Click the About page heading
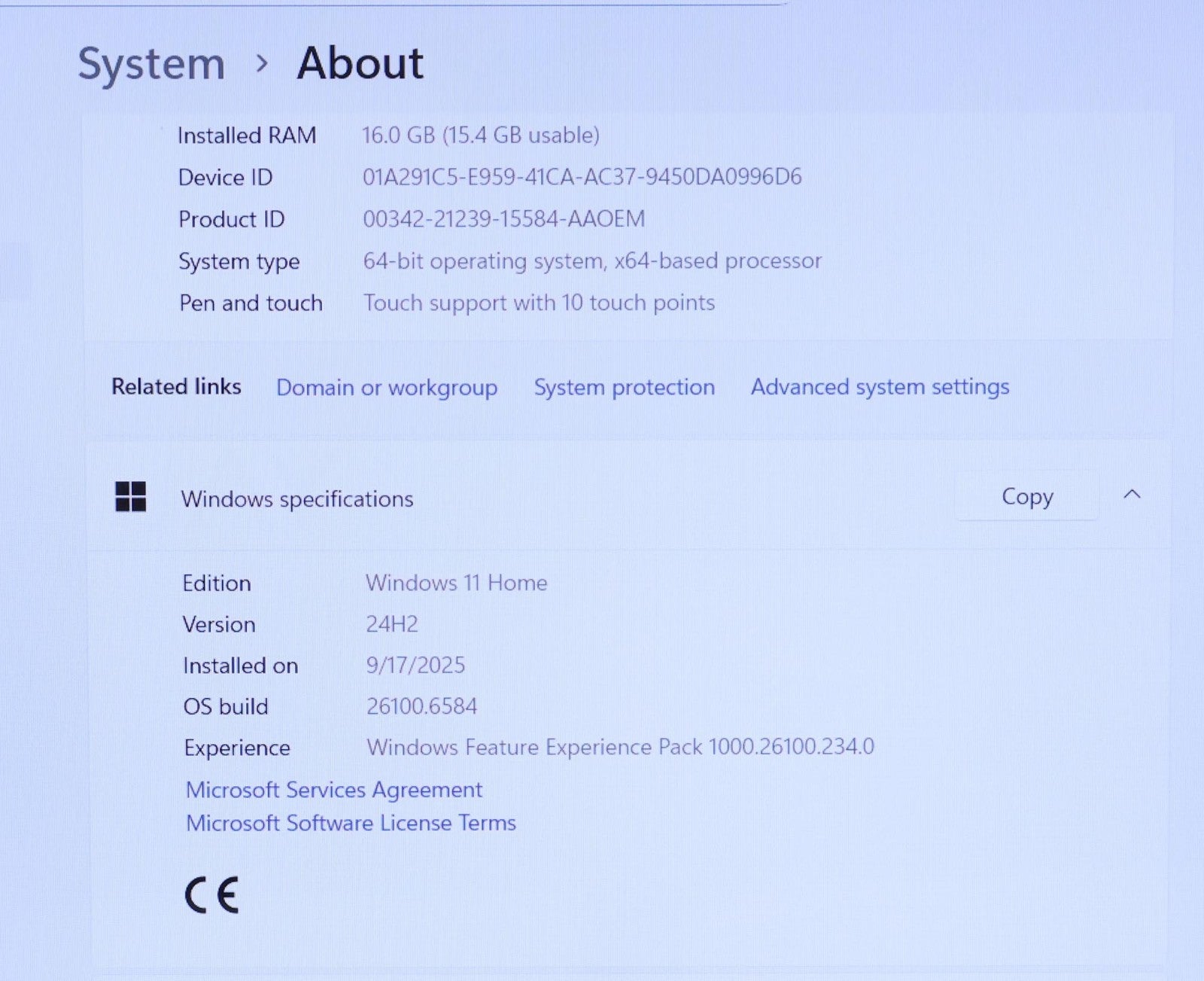 (x=360, y=63)
